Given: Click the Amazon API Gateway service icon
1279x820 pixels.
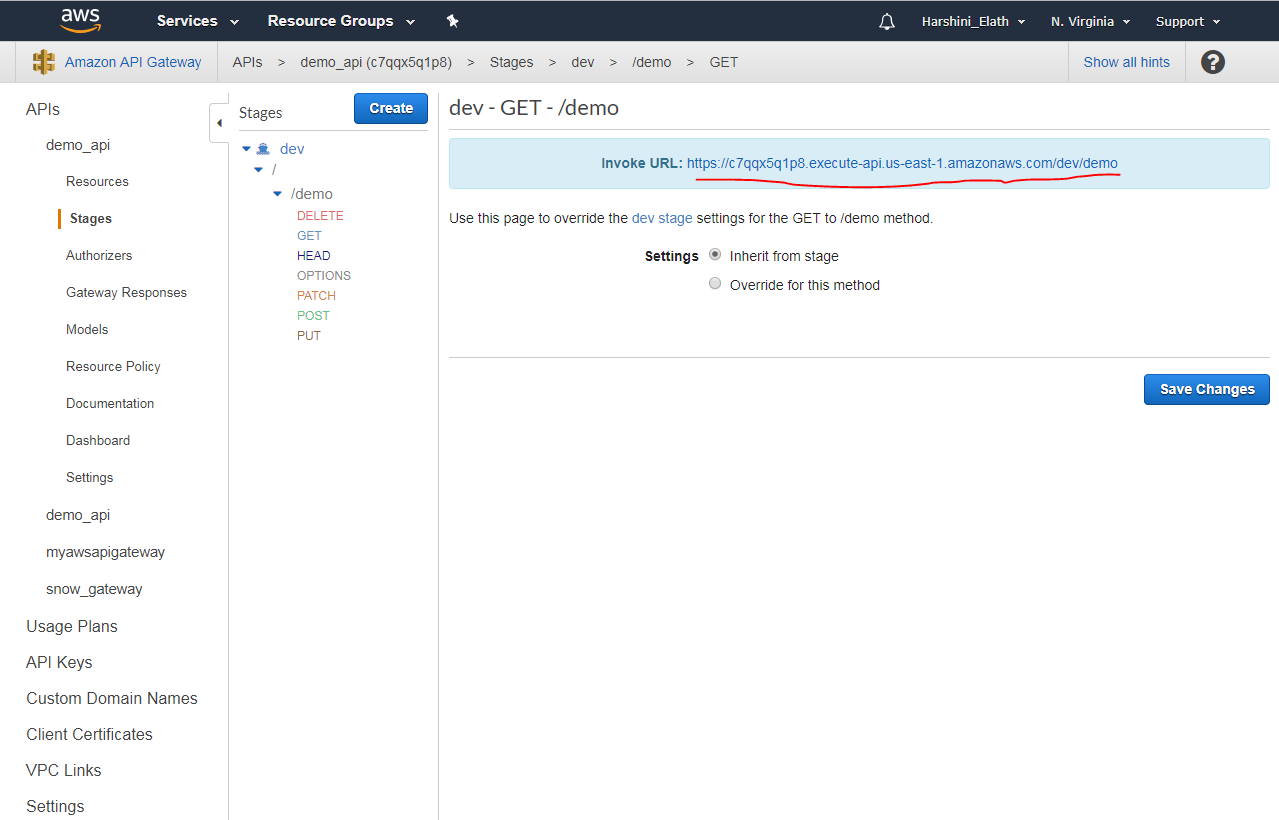Looking at the screenshot, I should point(44,61).
